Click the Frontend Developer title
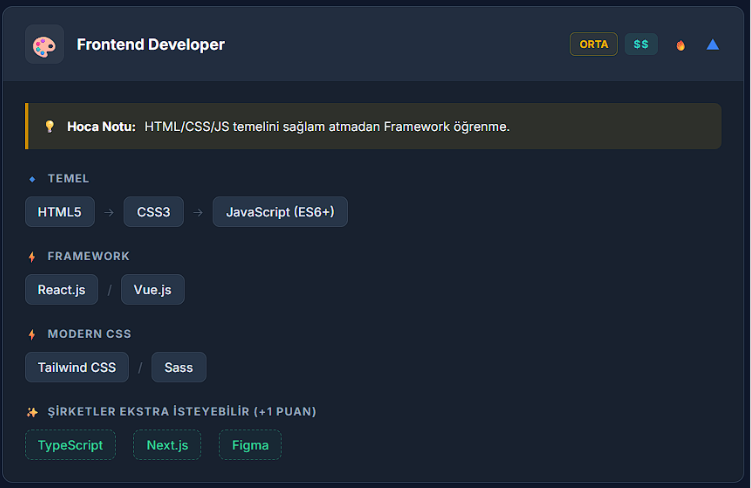This screenshot has height=488, width=751. (150, 45)
